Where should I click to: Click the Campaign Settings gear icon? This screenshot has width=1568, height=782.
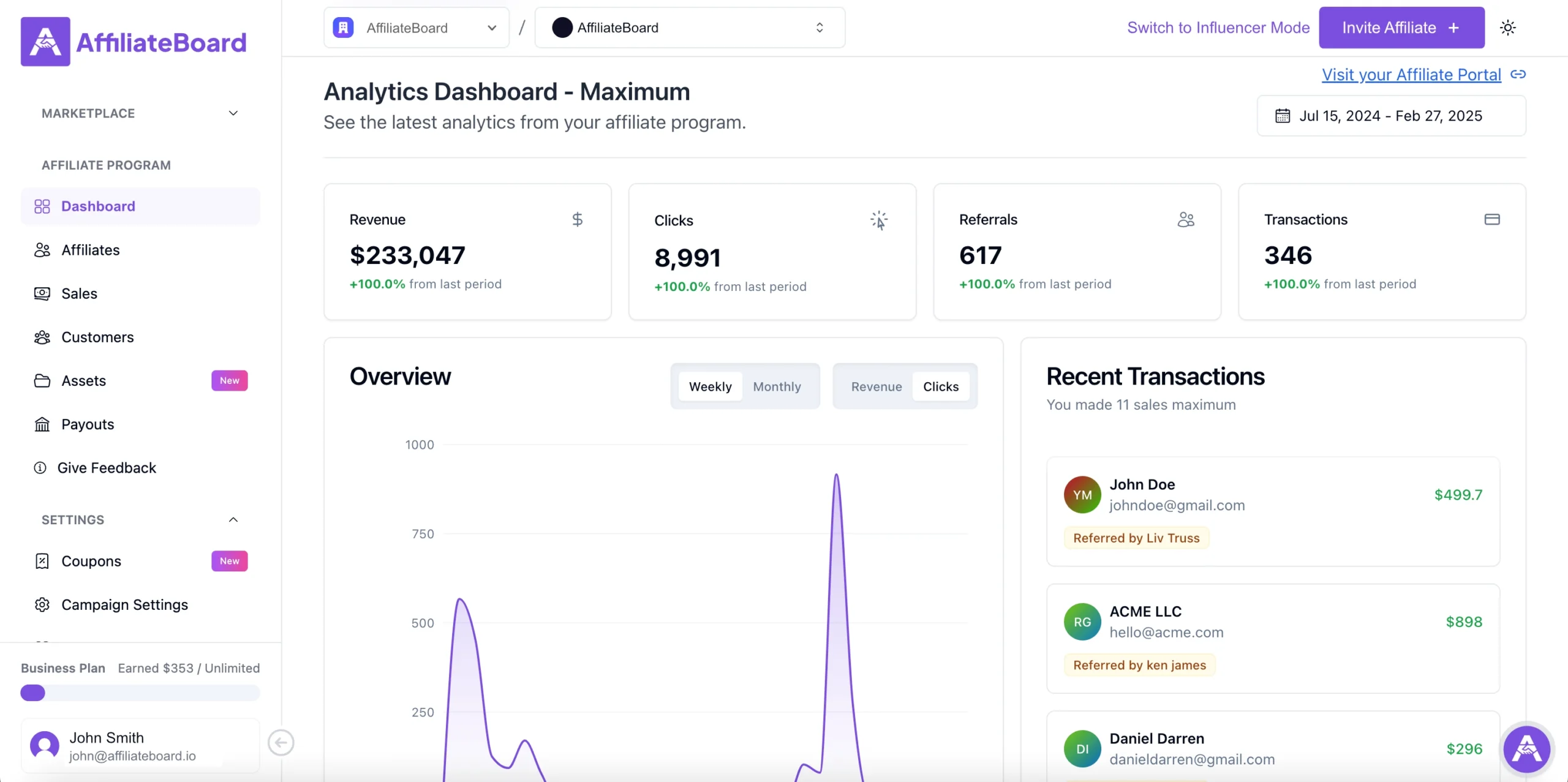click(42, 604)
